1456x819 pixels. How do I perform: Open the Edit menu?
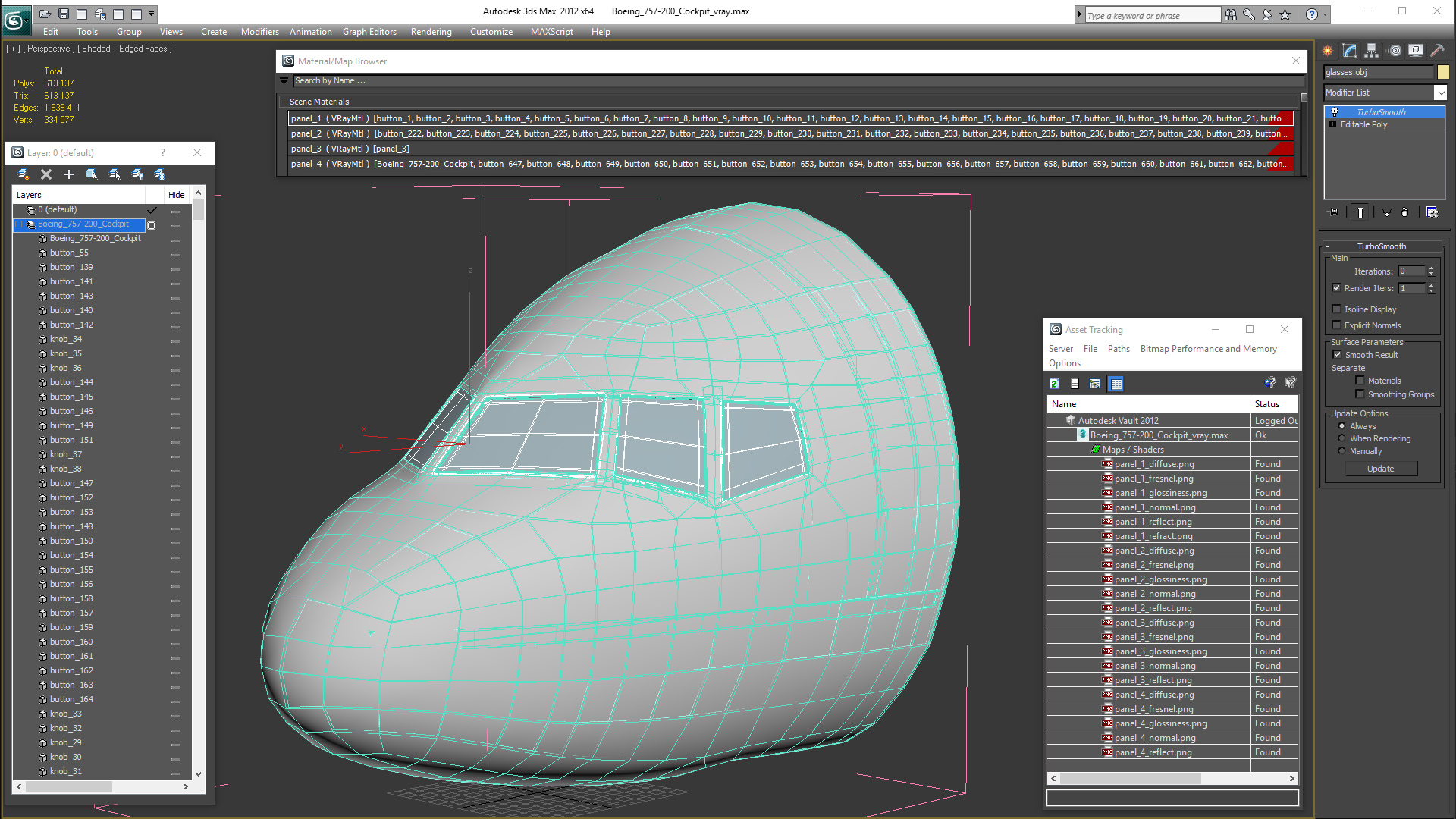(x=51, y=32)
